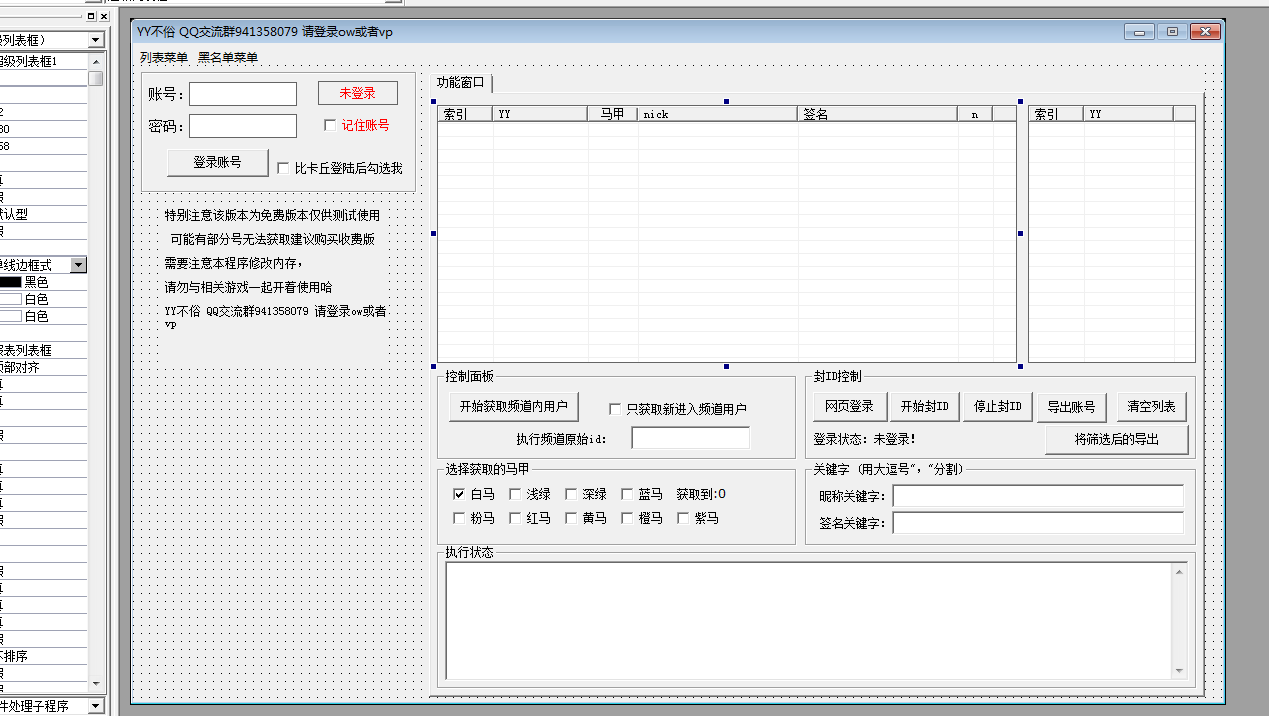Check the 紫马 checkbox

pyautogui.click(x=684, y=518)
